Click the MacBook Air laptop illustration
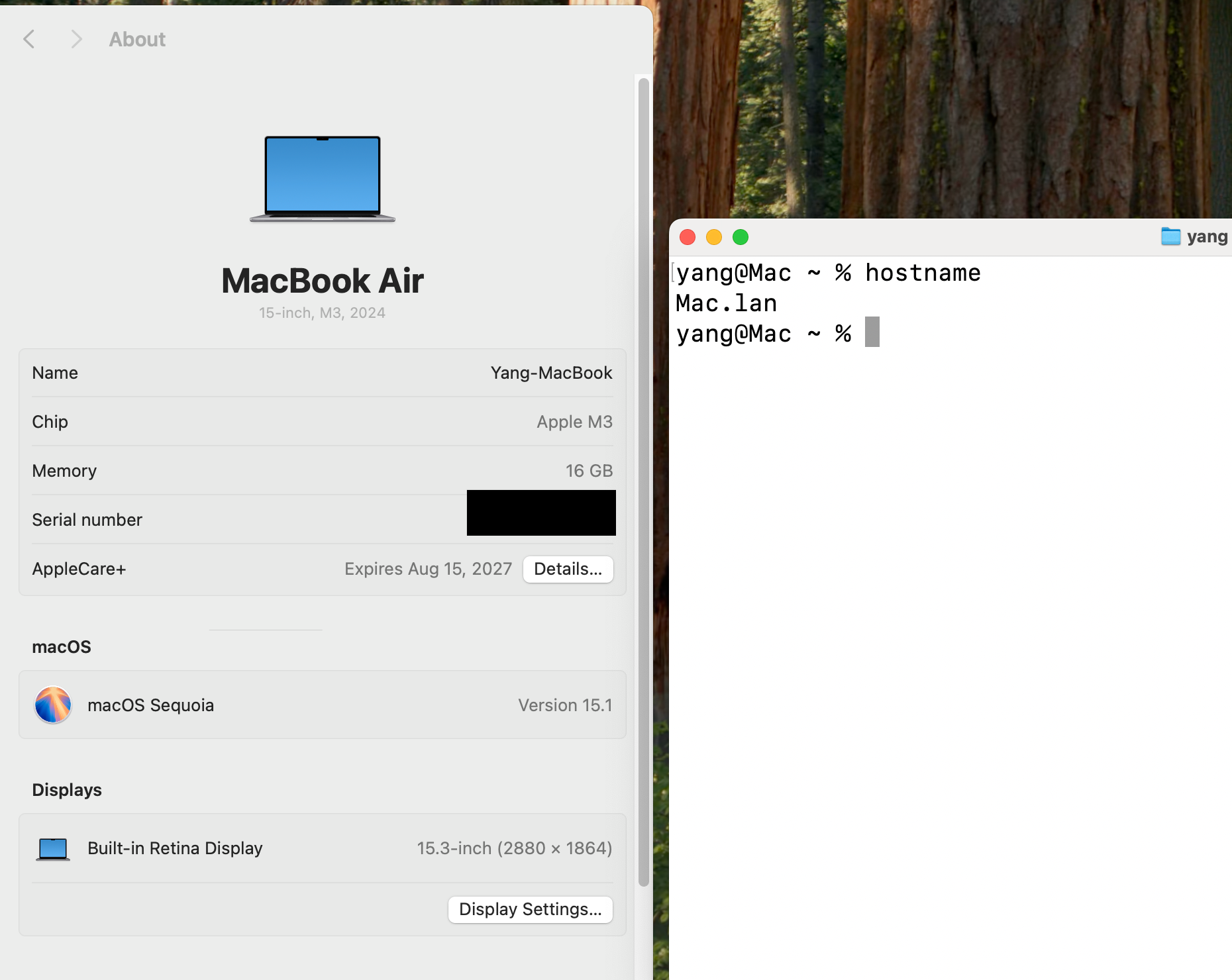1232x980 pixels. tap(323, 179)
